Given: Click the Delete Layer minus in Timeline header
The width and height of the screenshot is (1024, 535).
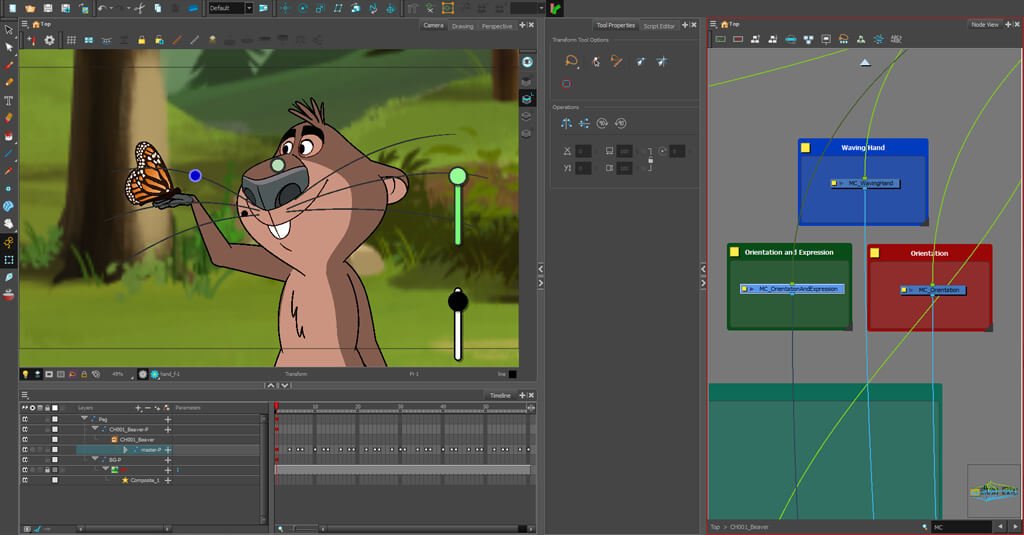Looking at the screenshot, I should pos(148,408).
